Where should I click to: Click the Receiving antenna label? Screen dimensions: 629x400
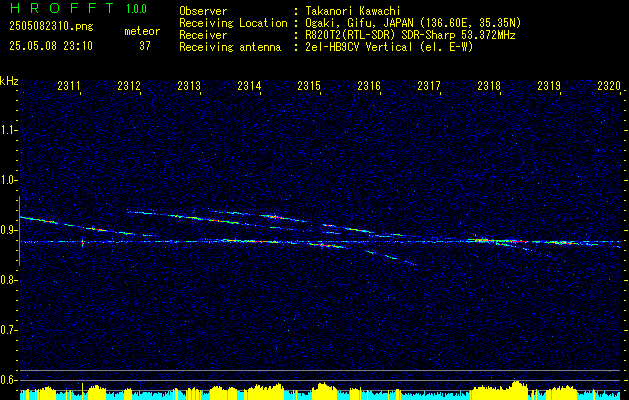pos(230,47)
